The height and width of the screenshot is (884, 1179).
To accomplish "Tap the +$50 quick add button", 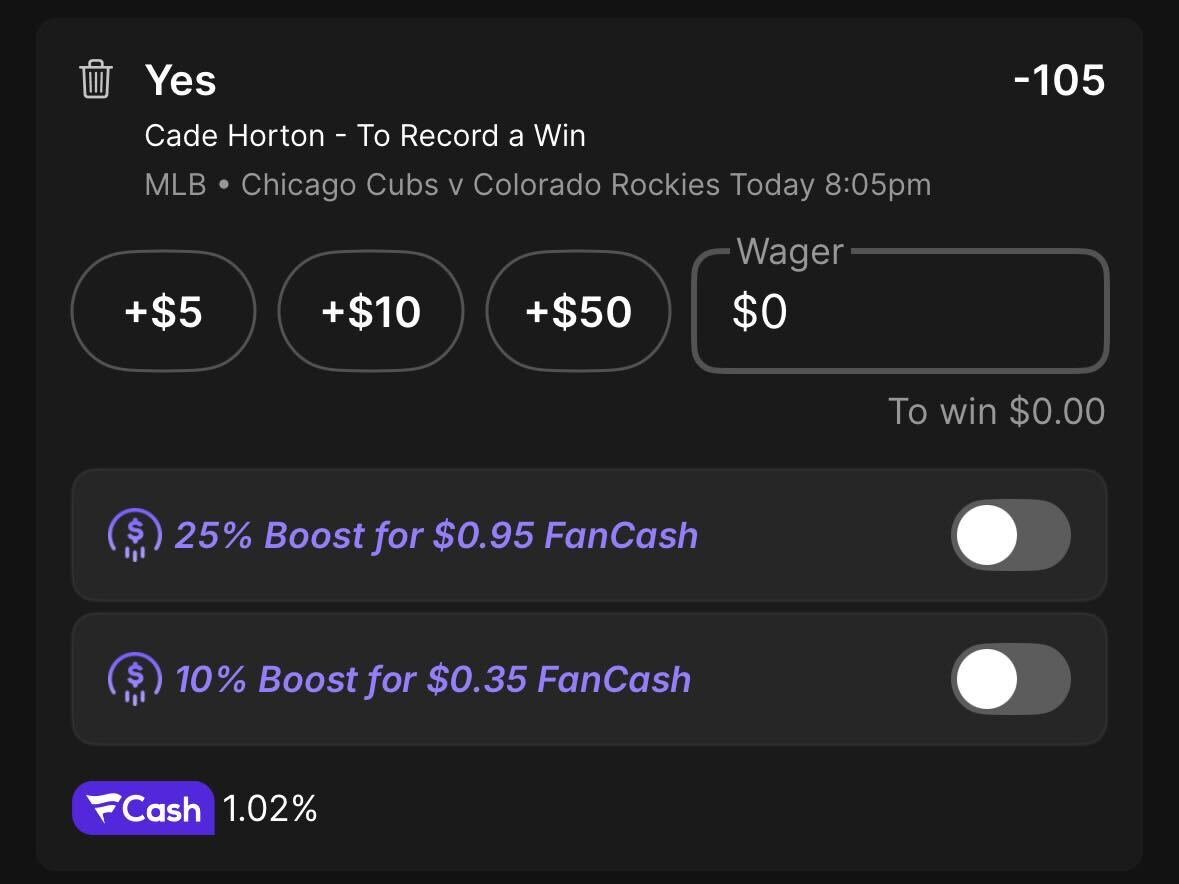I will (578, 312).
